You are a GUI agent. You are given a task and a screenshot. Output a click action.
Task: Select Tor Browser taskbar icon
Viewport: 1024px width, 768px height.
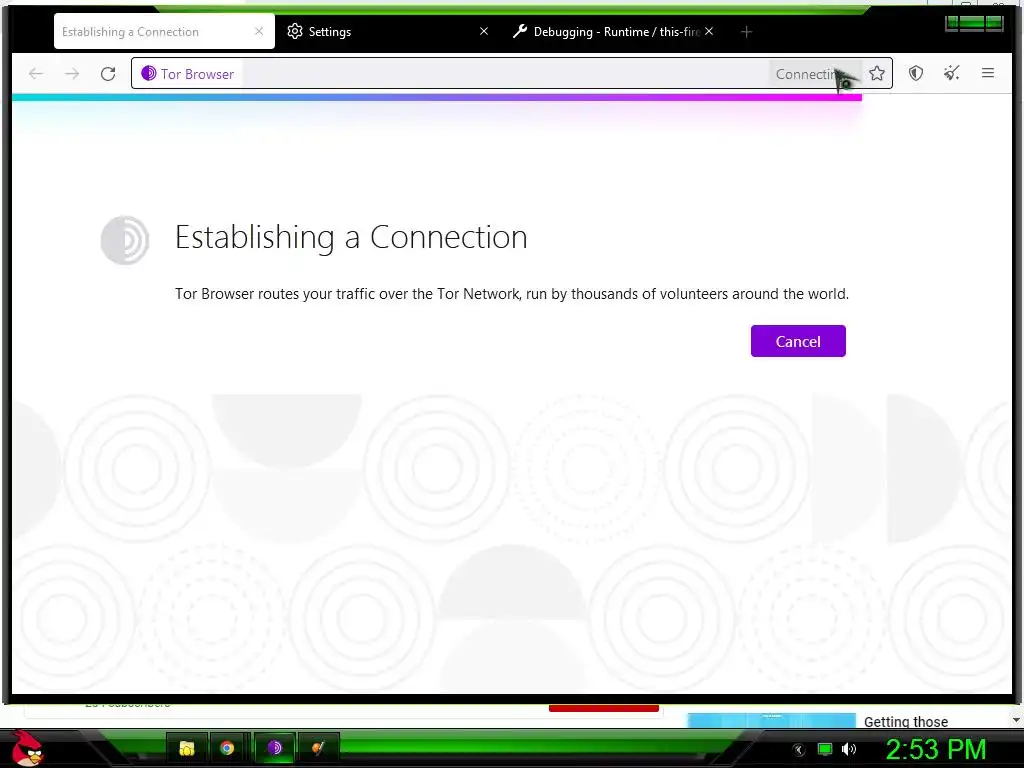(275, 748)
